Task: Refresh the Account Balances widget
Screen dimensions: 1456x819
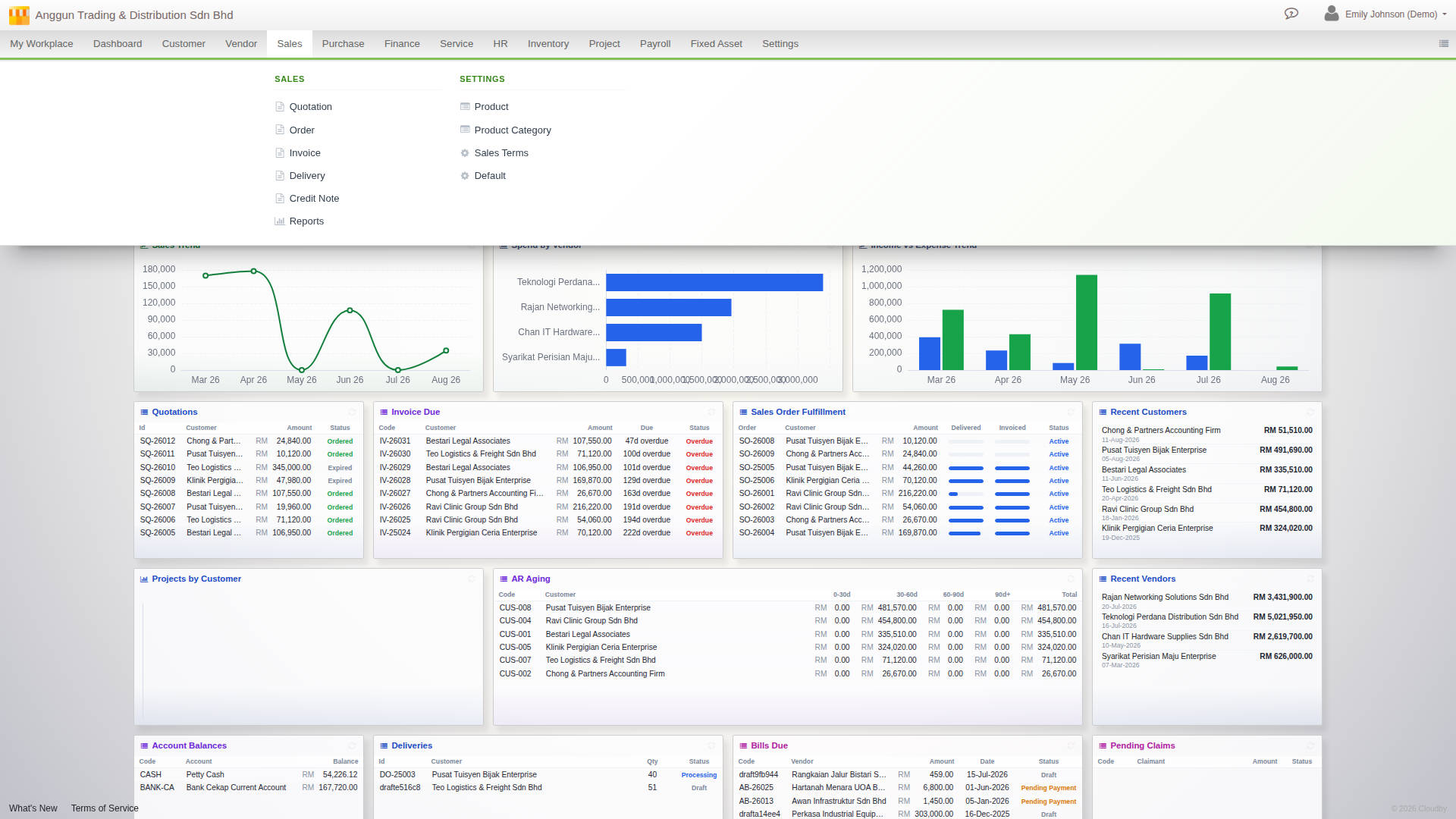Action: 352,746
